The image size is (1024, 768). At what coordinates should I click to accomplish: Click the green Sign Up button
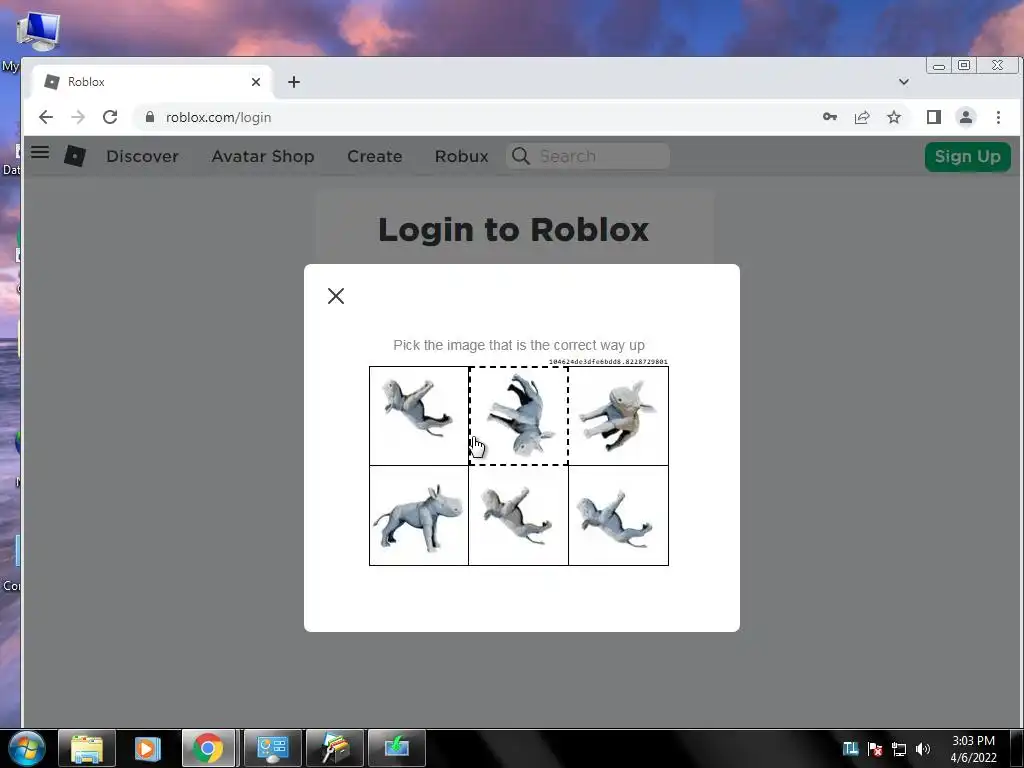click(967, 157)
